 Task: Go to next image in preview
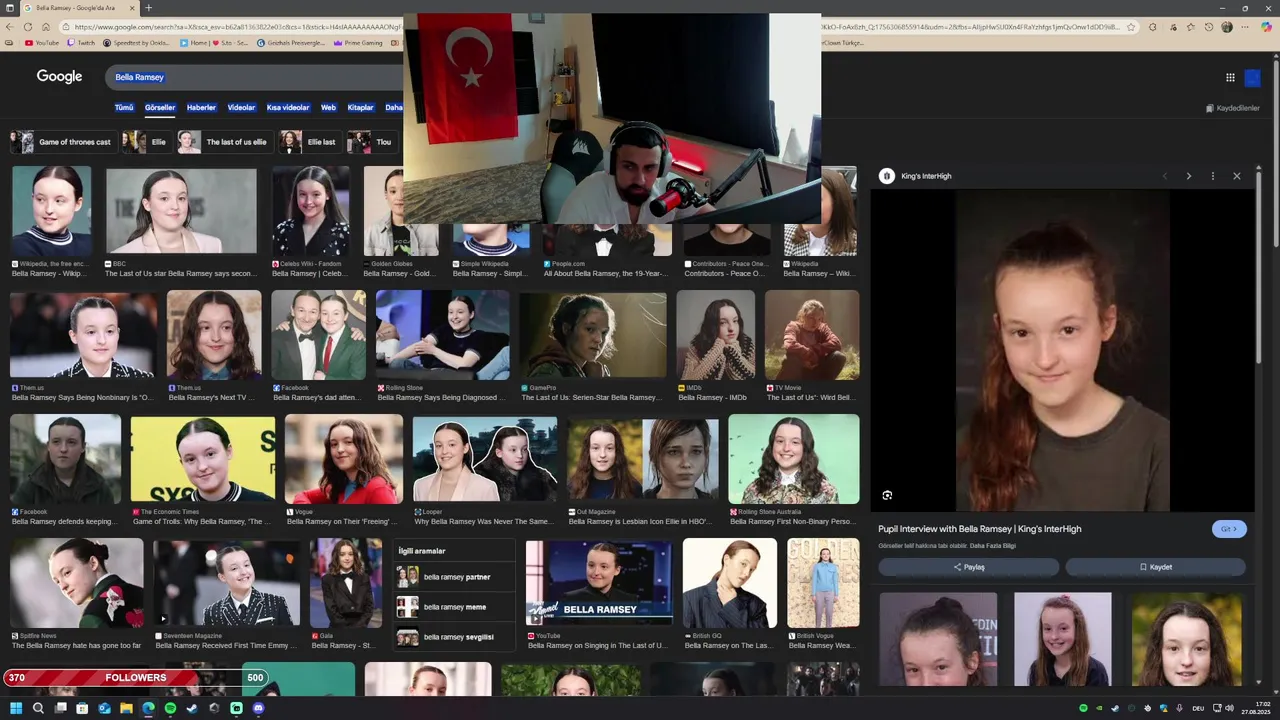pyautogui.click(x=1188, y=176)
